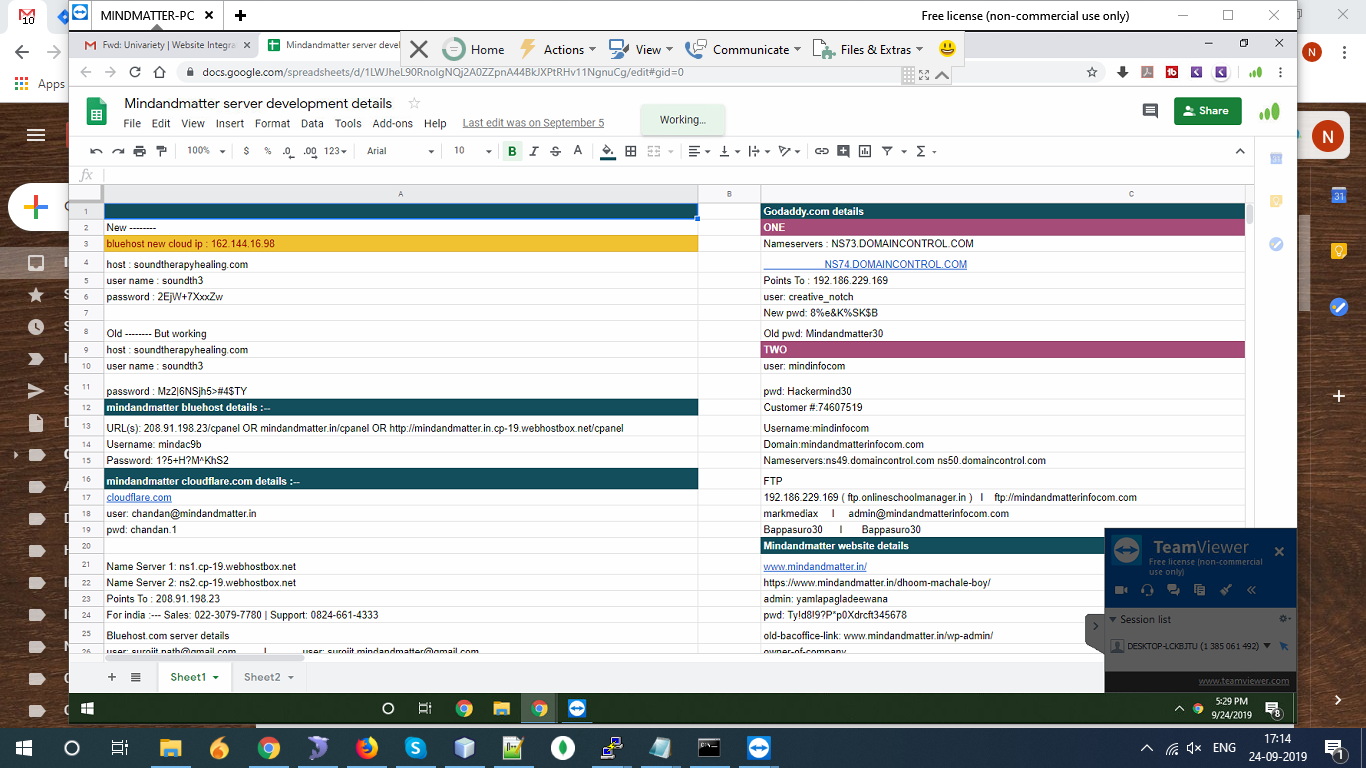The image size is (1366, 768).
Task: Open the comment history icon beside Share
Action: [x=1150, y=111]
